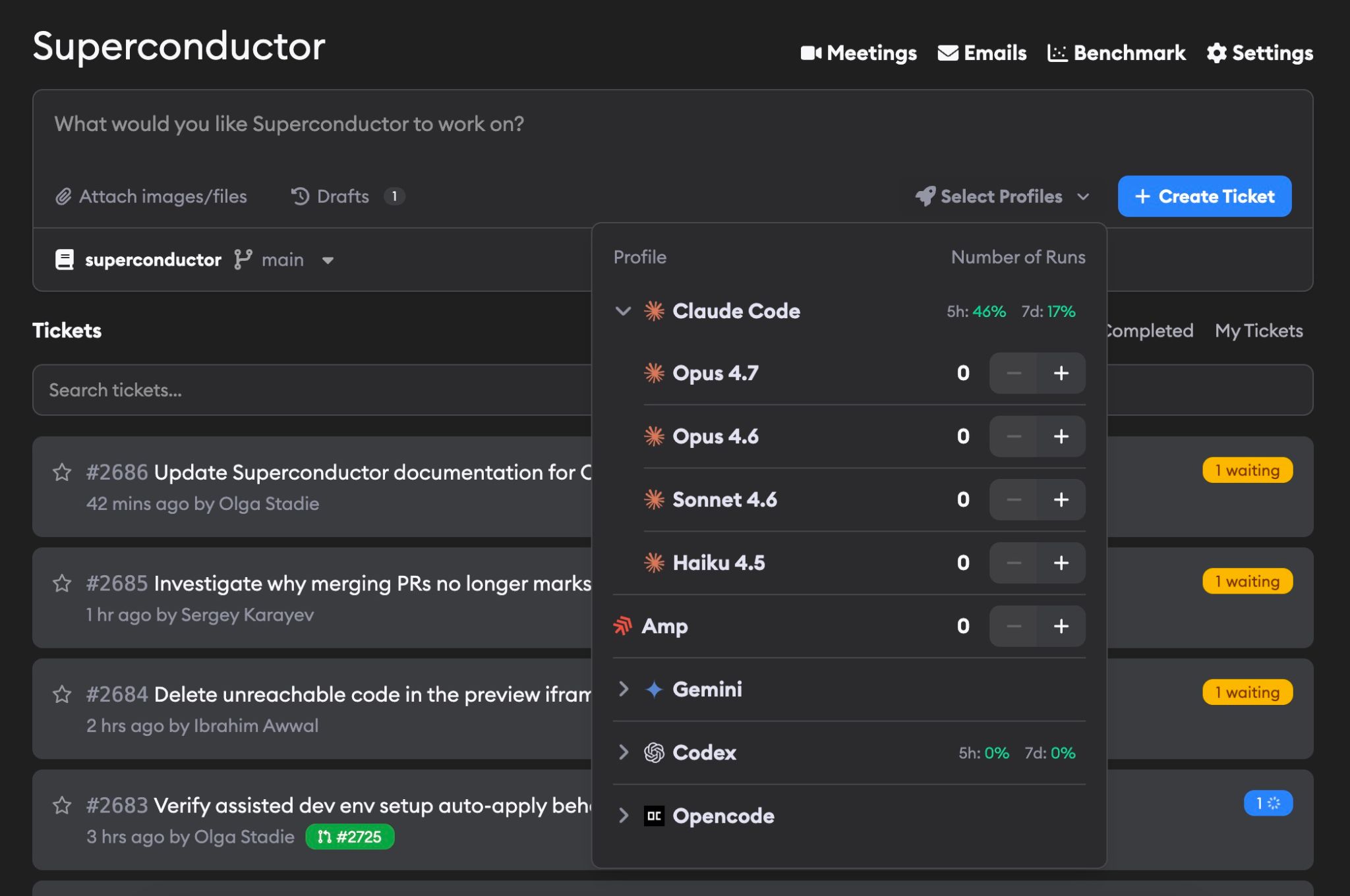
Task: Open Drafts list
Action: [x=330, y=196]
